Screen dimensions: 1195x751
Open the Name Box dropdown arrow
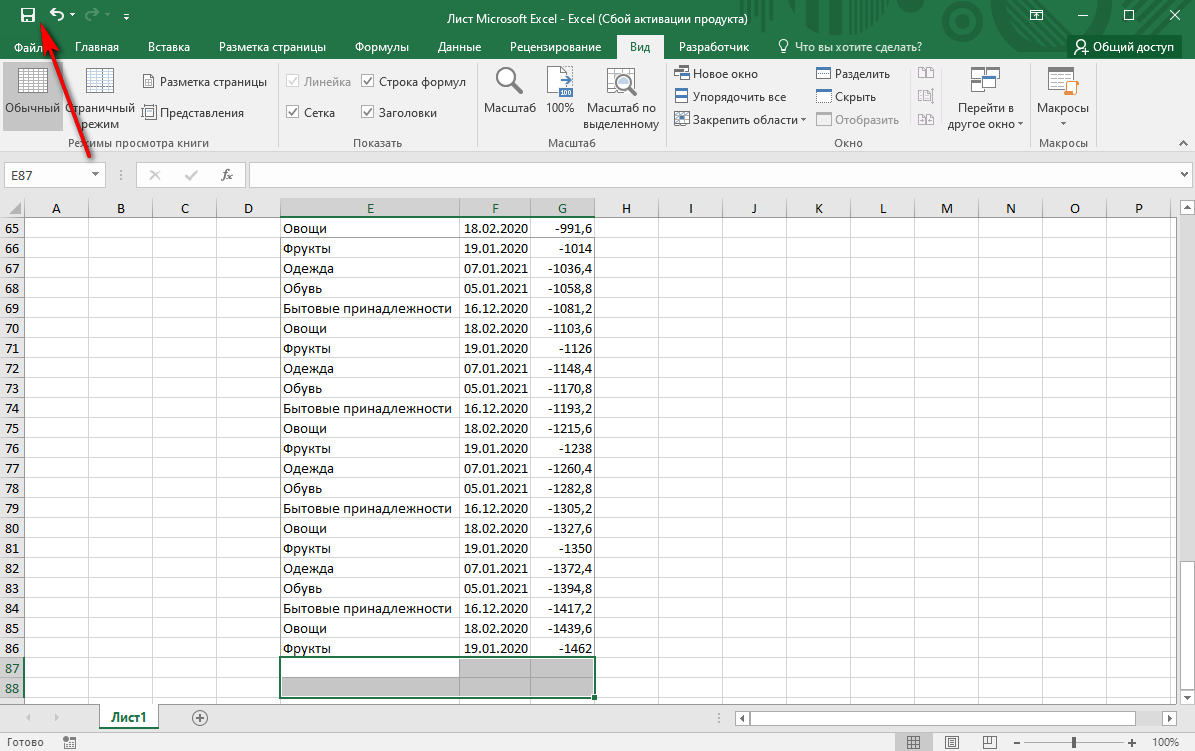96,175
